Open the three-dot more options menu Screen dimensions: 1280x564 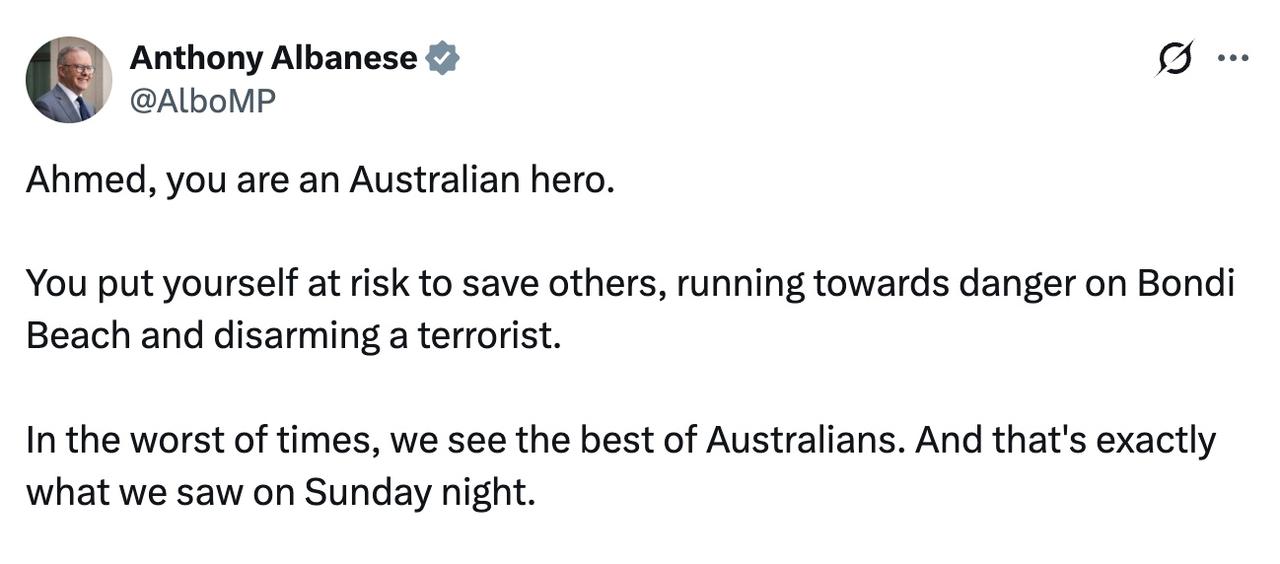tap(1232, 58)
